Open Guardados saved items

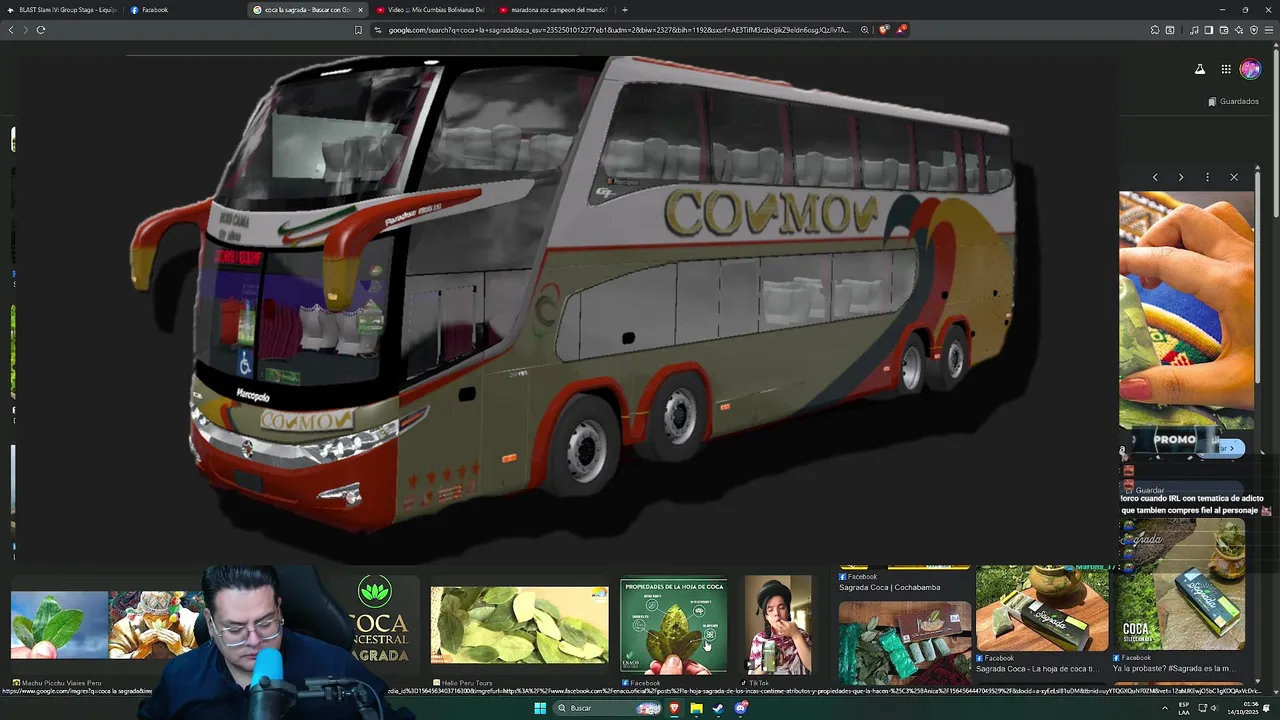(x=1233, y=101)
